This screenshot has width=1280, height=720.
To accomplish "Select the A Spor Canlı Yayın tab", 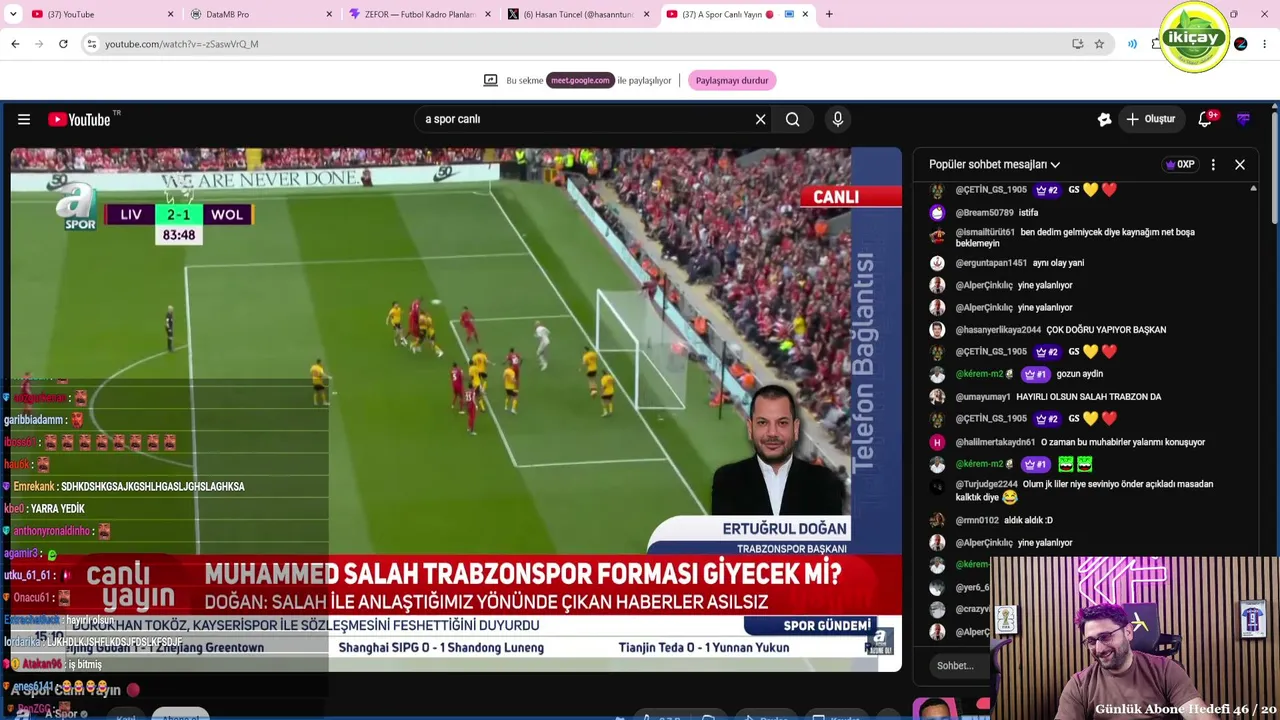I will [x=737, y=14].
